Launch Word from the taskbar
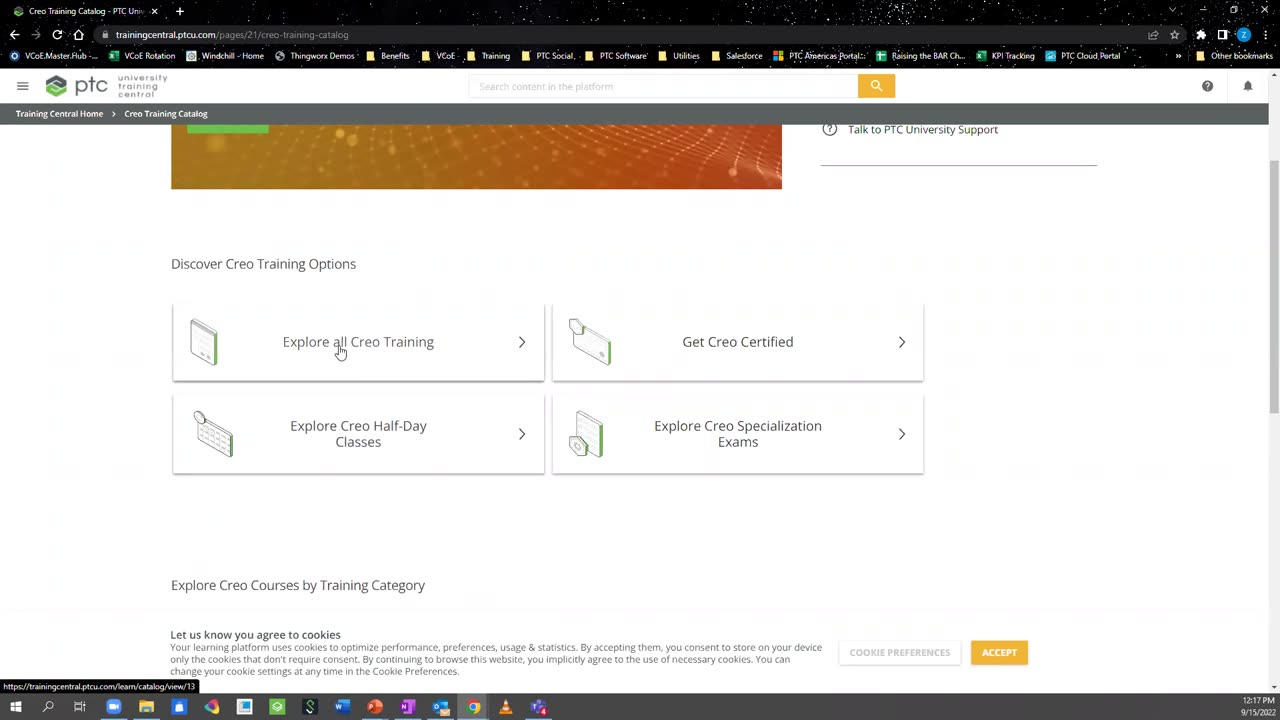Image resolution: width=1280 pixels, height=720 pixels. pos(342,707)
